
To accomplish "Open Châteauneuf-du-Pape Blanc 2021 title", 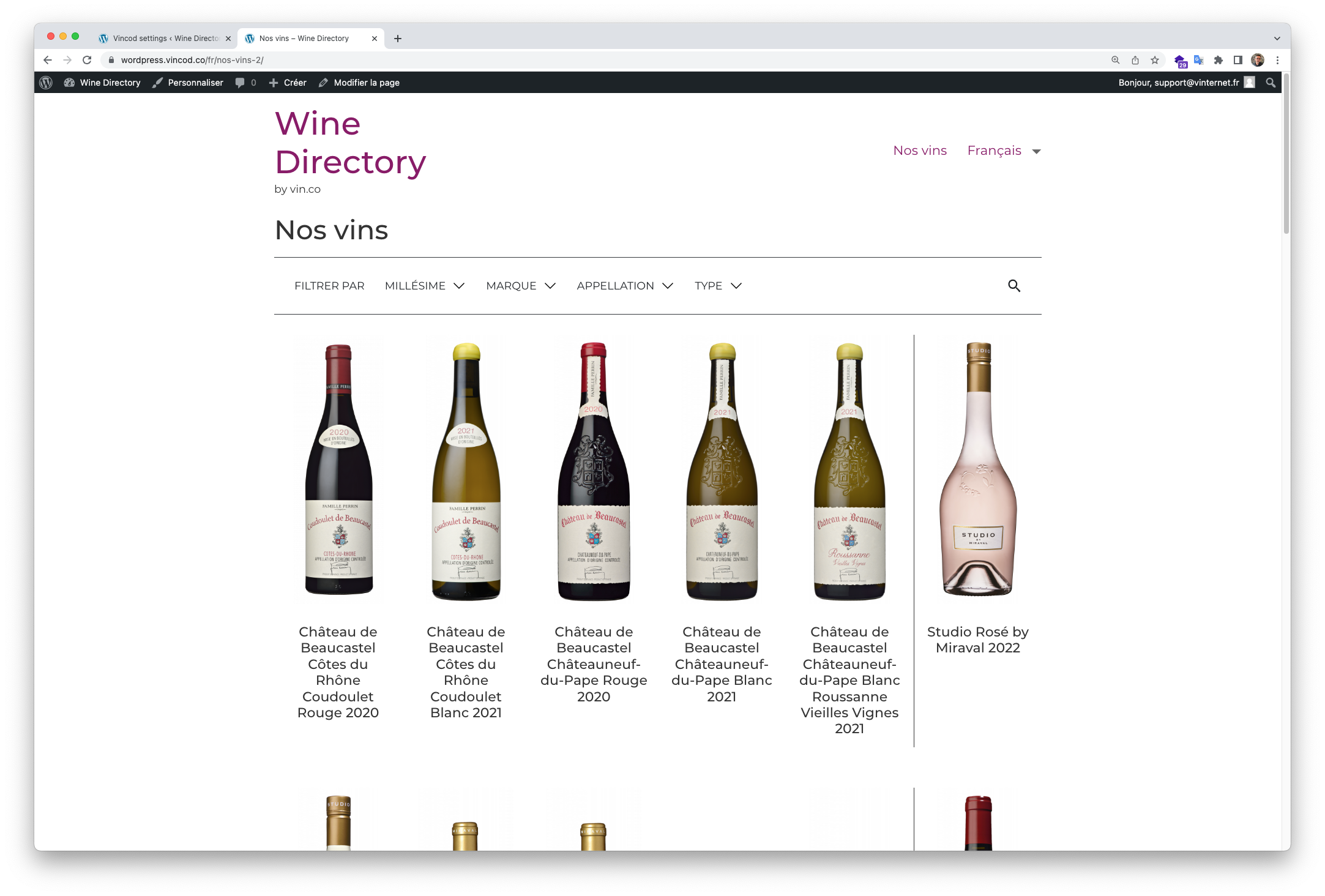I will pos(722,664).
